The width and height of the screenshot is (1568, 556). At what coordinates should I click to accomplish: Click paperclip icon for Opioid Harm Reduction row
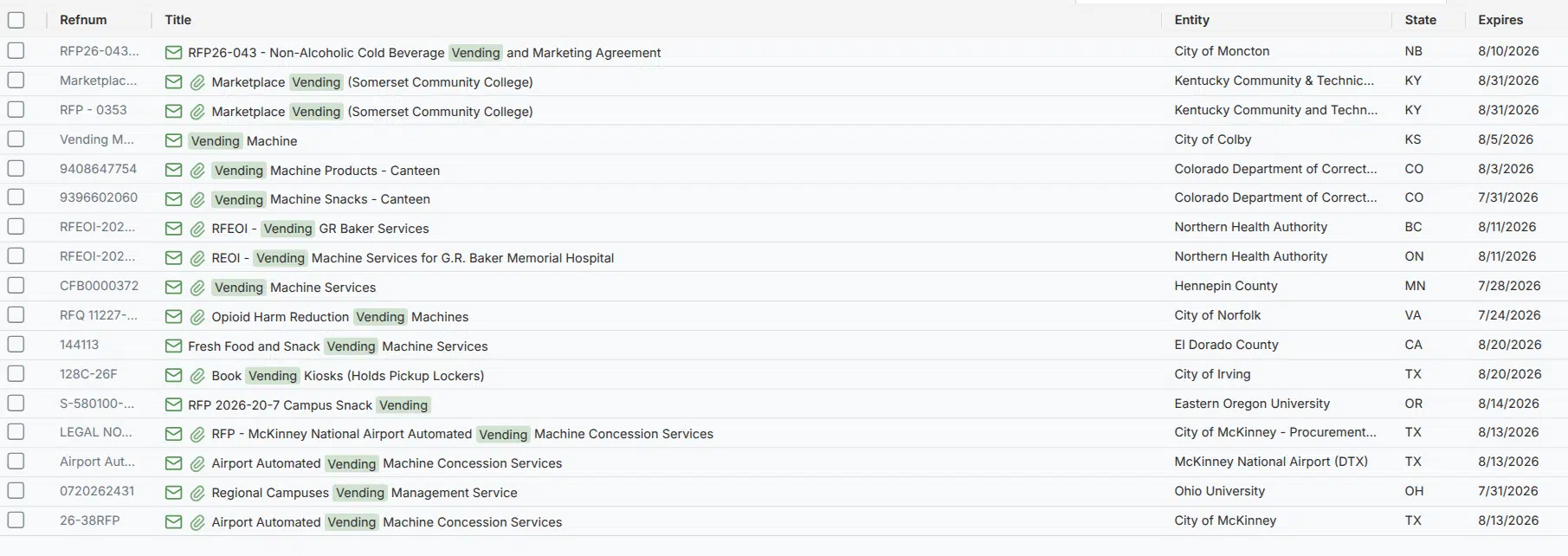coord(197,317)
